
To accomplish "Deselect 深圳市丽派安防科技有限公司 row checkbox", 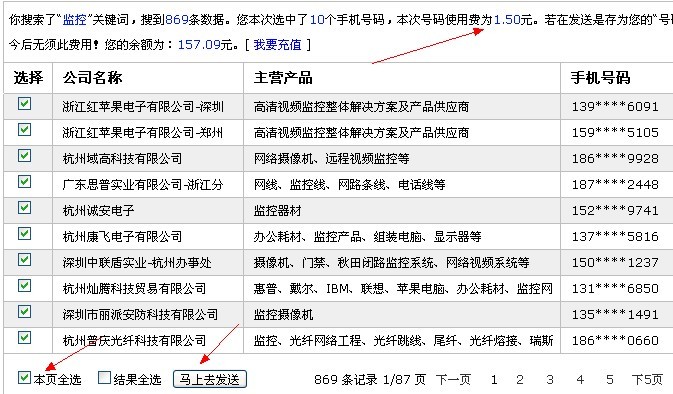I will click(24, 312).
